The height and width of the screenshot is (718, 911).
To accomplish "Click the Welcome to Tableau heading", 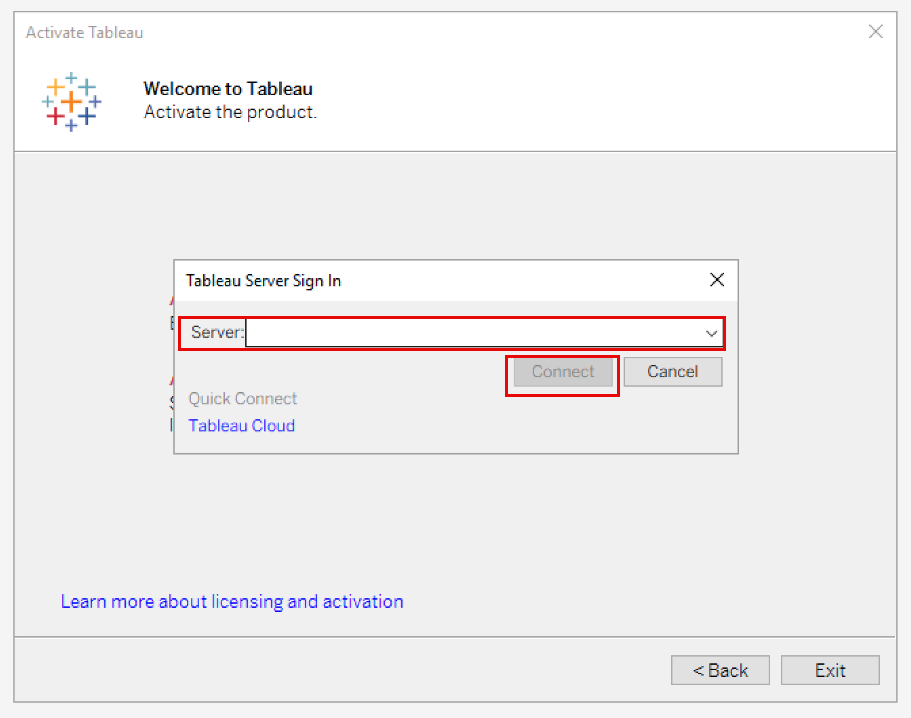I will point(228,88).
